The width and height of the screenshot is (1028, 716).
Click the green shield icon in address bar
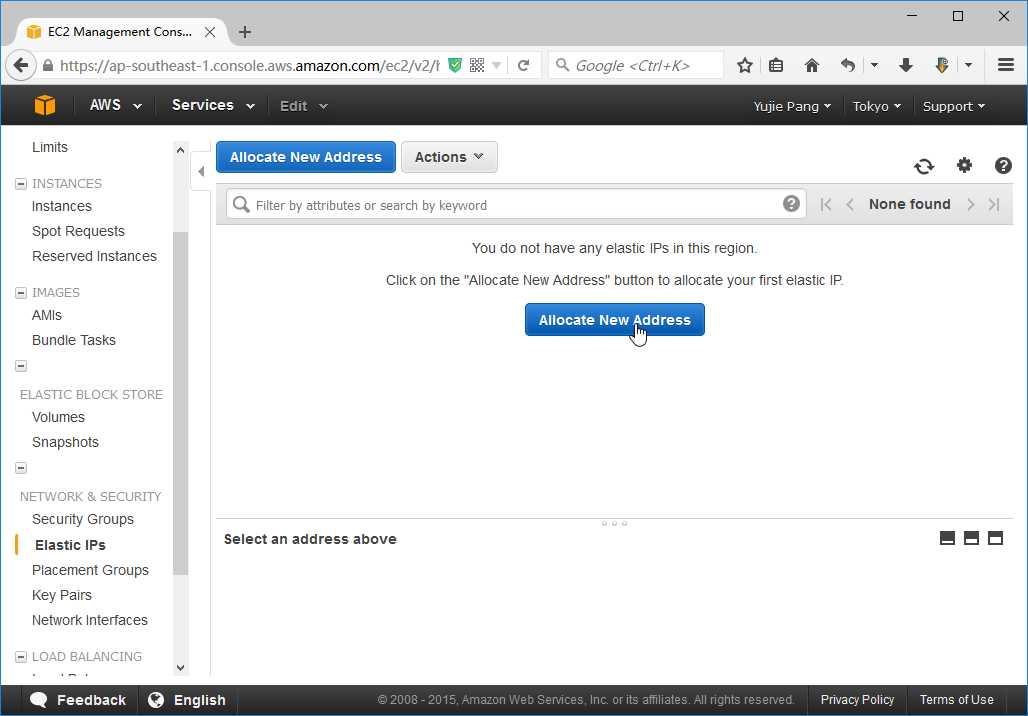click(454, 65)
